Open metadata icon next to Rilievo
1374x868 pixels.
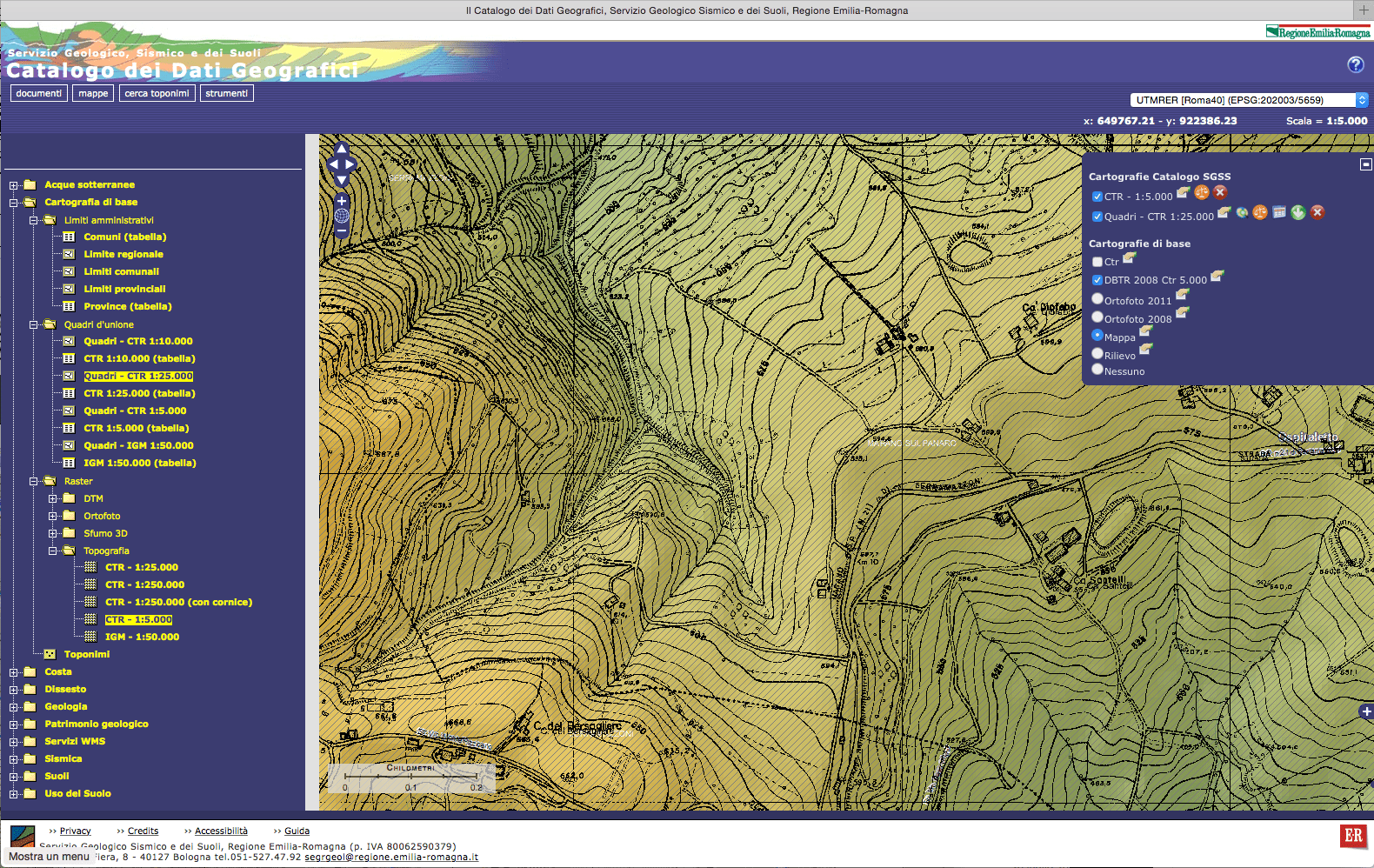1145,350
